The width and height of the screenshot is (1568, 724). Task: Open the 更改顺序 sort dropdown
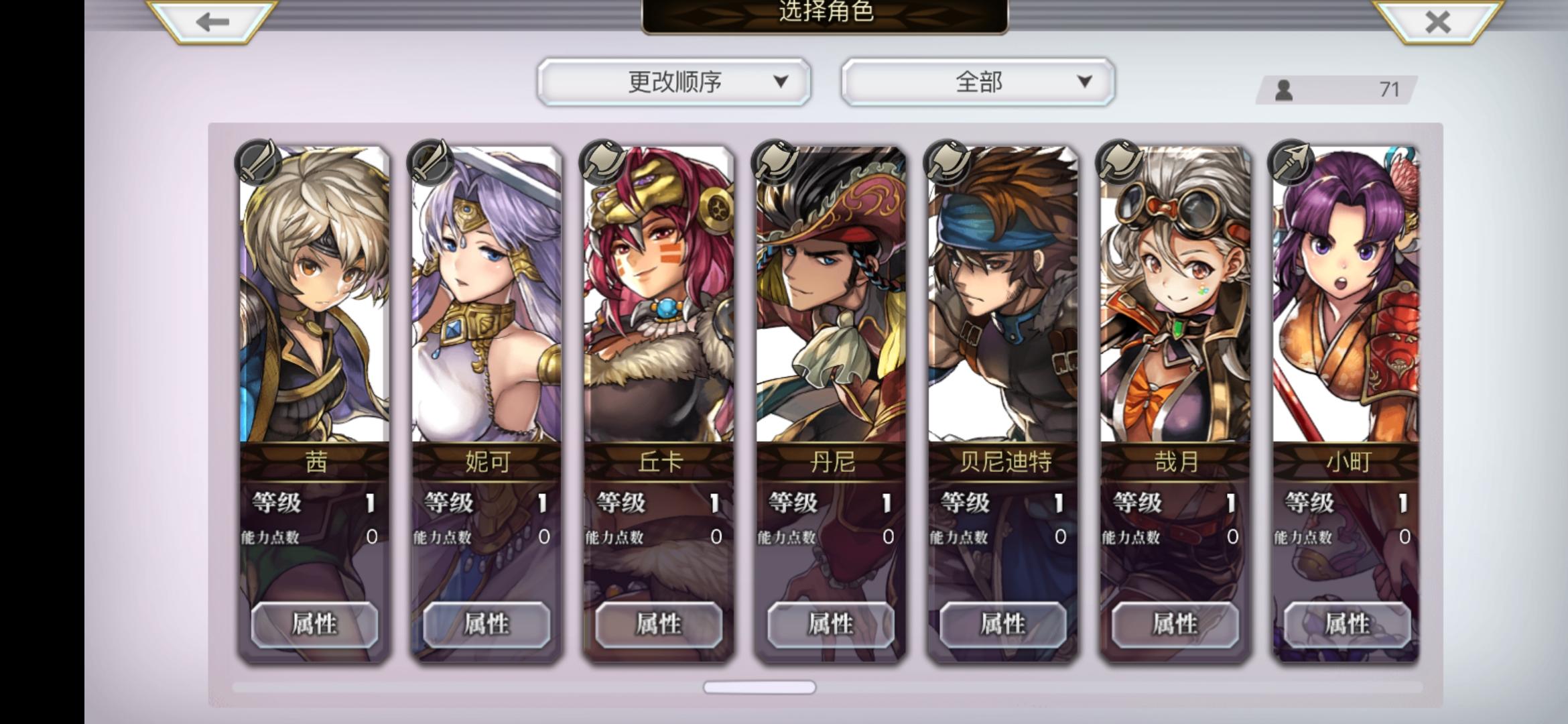[674, 82]
